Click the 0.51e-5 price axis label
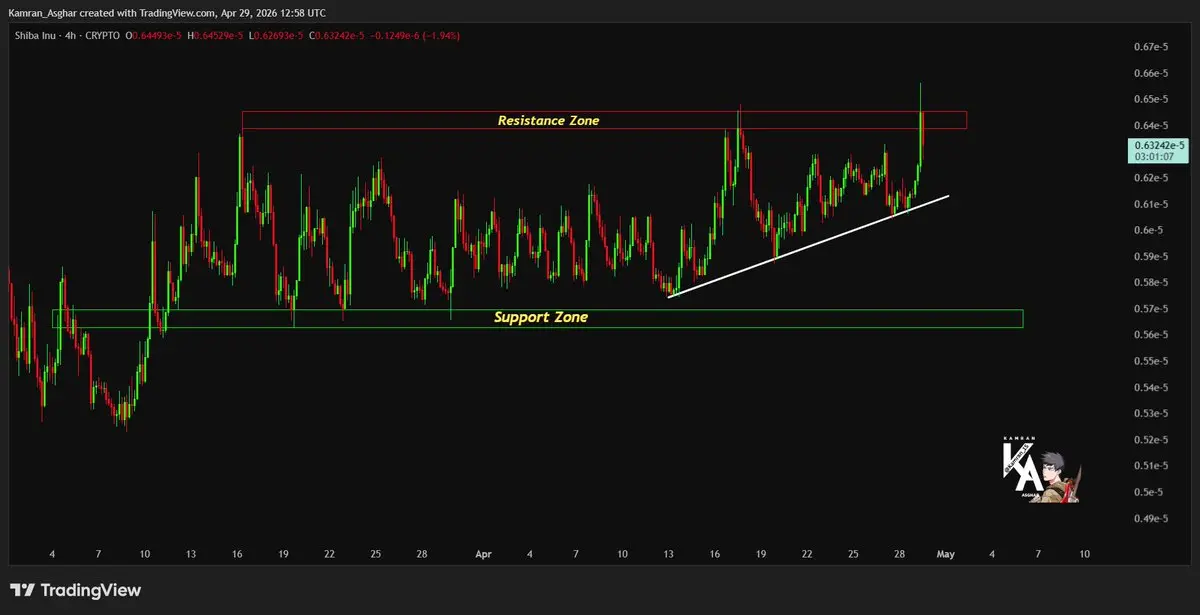 point(1153,466)
